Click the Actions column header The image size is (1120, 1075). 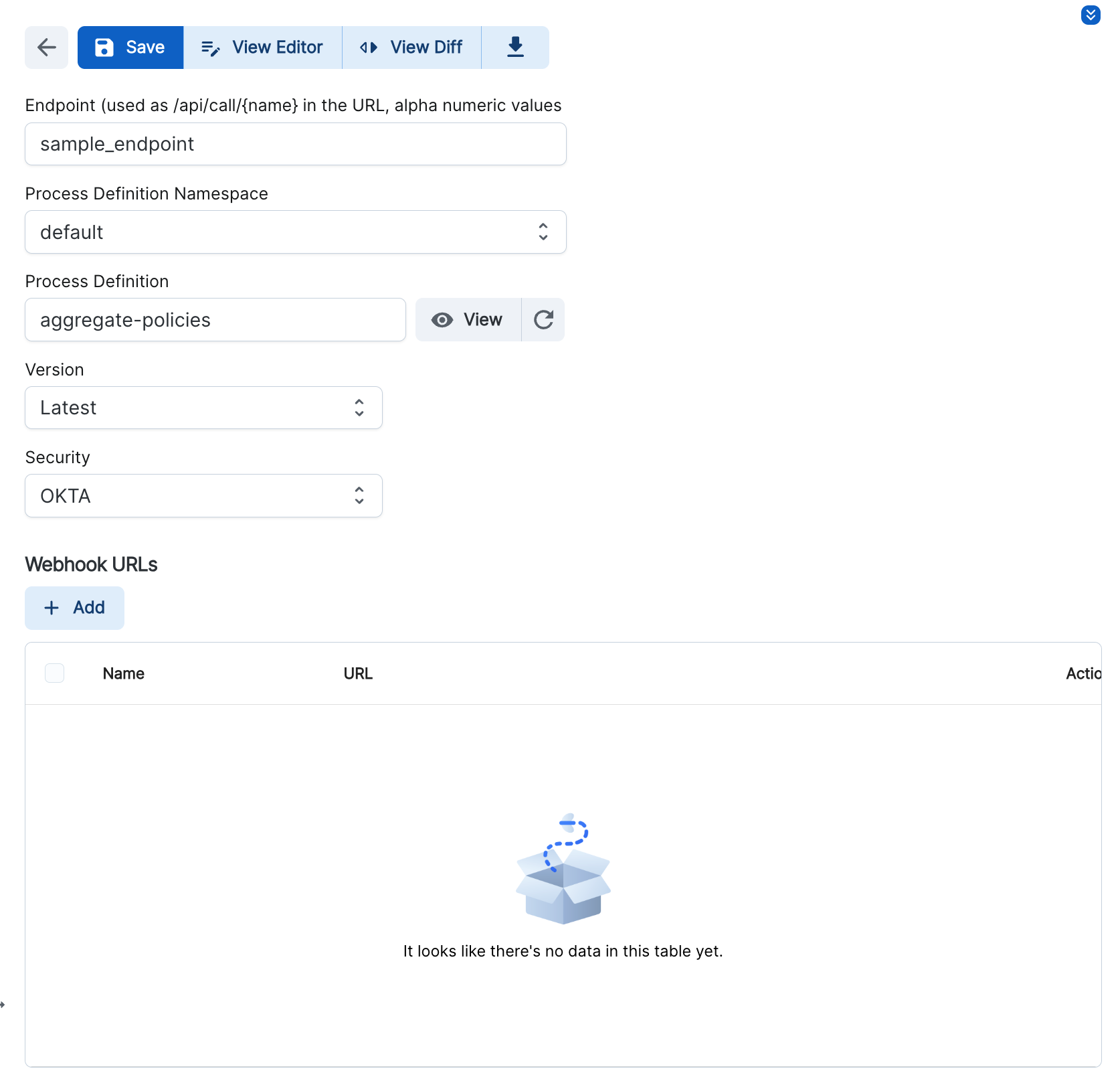click(1083, 673)
